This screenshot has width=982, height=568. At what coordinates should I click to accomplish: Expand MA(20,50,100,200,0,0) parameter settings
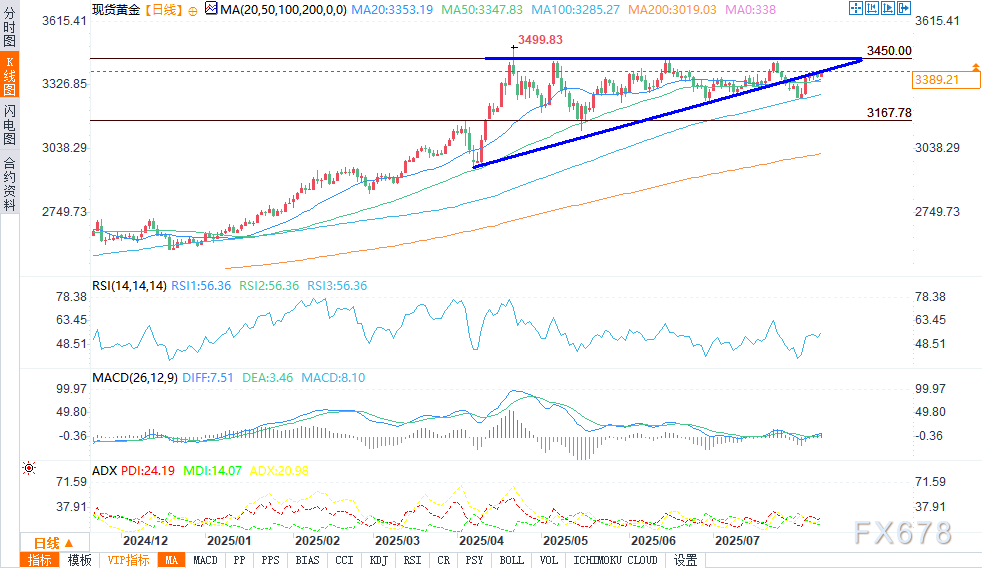[283, 10]
